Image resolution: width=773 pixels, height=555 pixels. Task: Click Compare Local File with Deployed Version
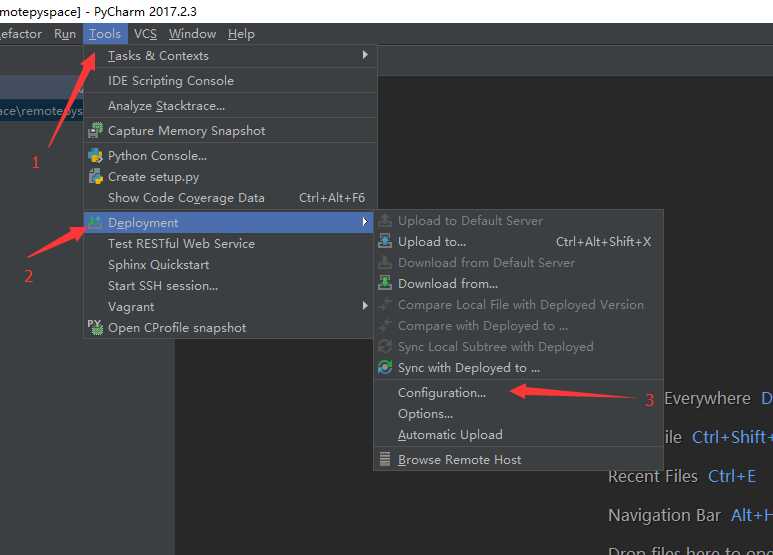518,305
